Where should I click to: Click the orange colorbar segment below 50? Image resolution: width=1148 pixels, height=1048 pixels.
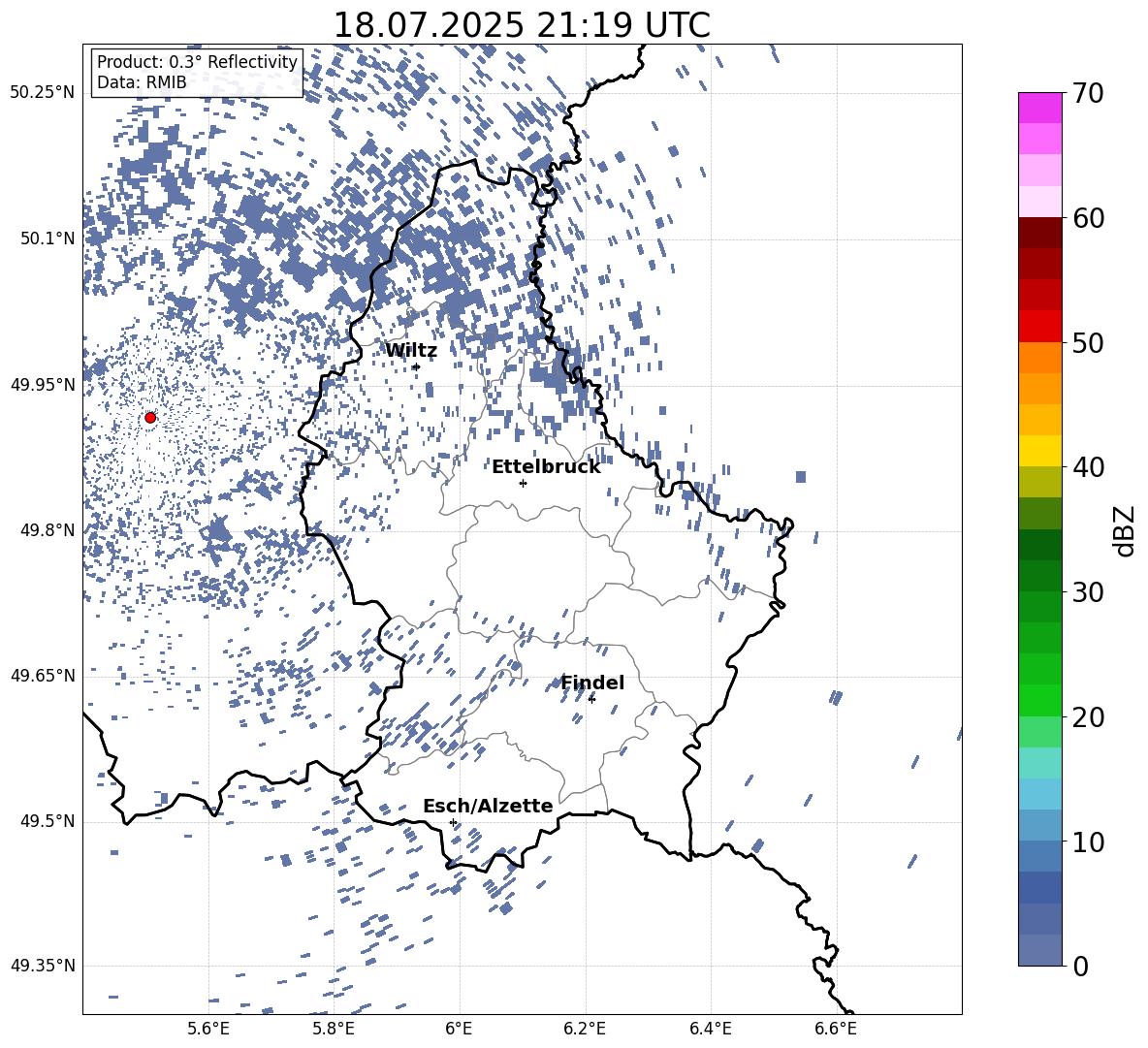(1039, 358)
